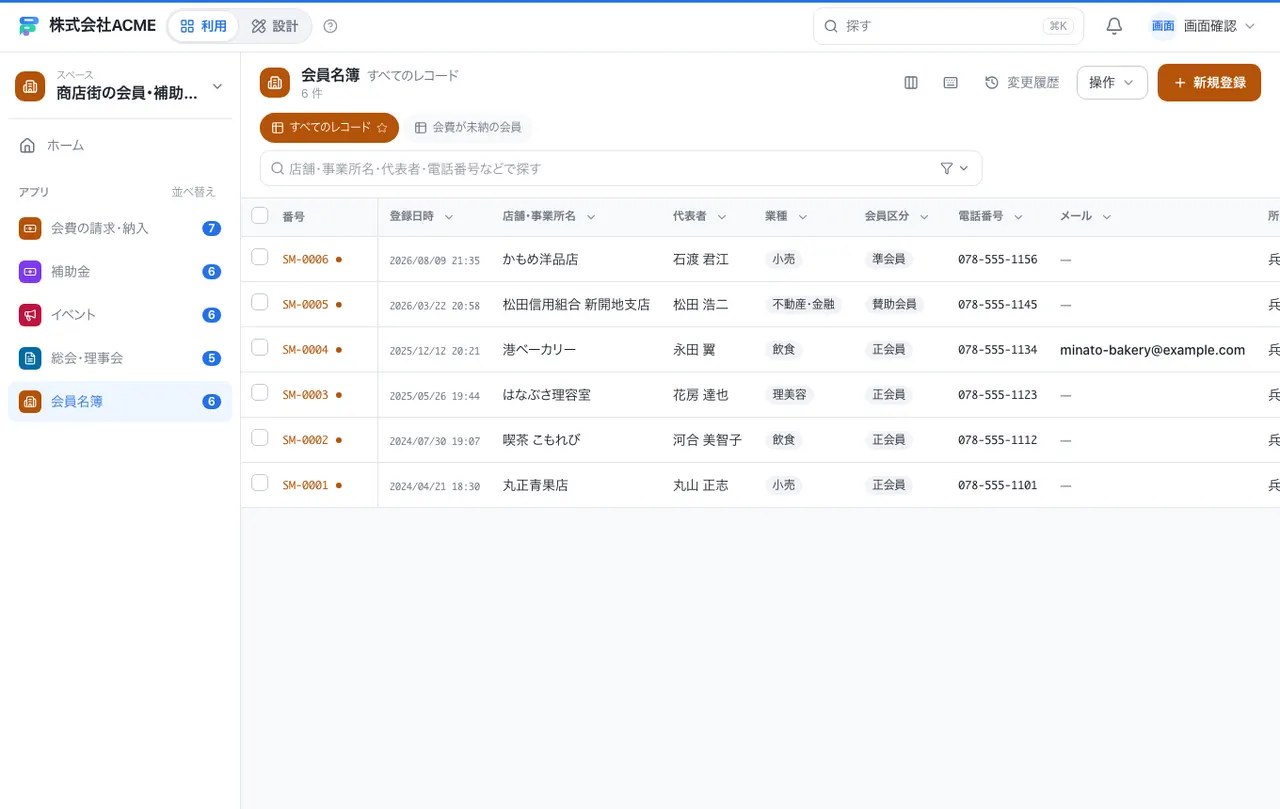Check the SM-0004 row checkbox

260,347
